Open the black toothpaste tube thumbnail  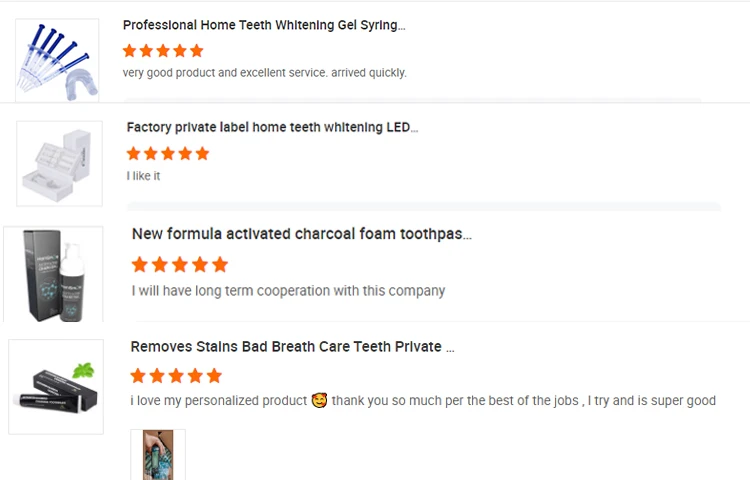[x=55, y=386]
